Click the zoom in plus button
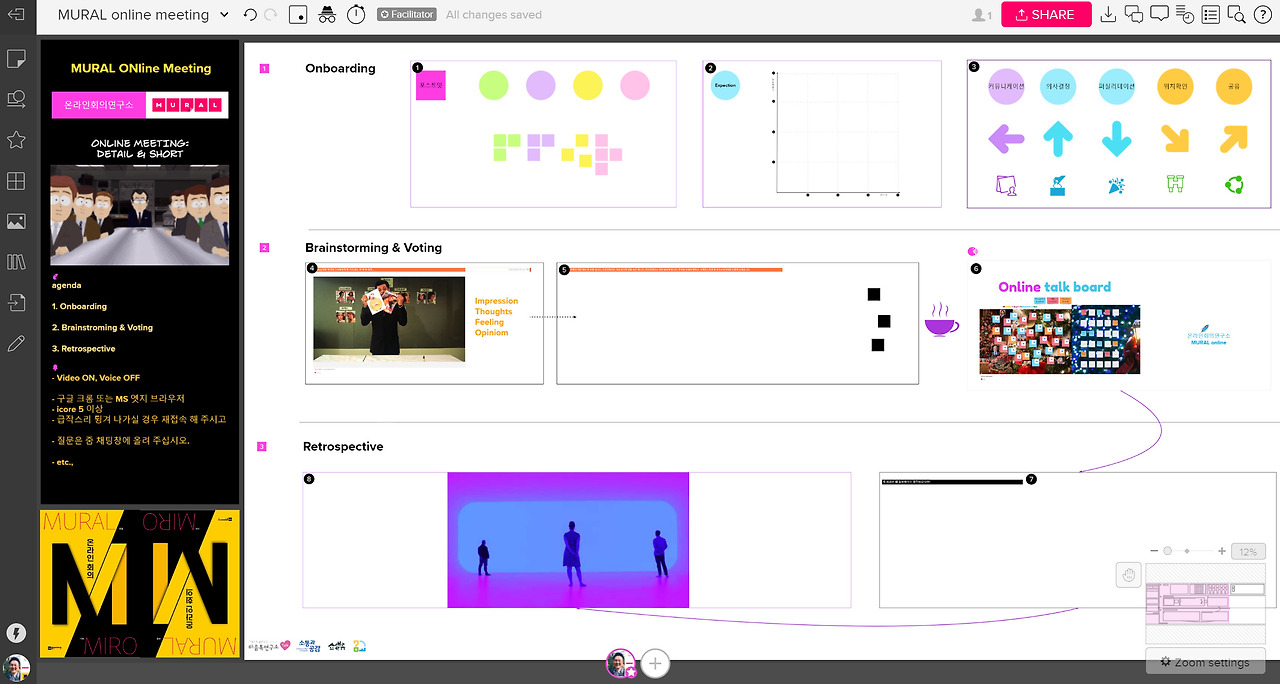Screen dimensions: 1280x684 (1222, 551)
